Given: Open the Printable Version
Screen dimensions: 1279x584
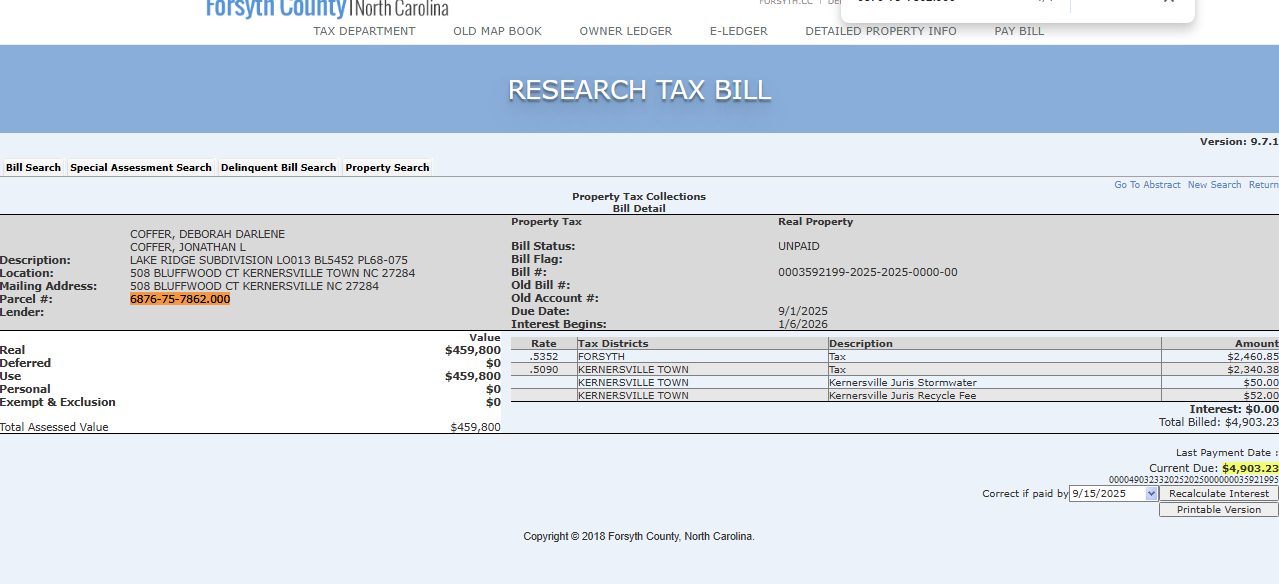Looking at the screenshot, I should click(1218, 510).
